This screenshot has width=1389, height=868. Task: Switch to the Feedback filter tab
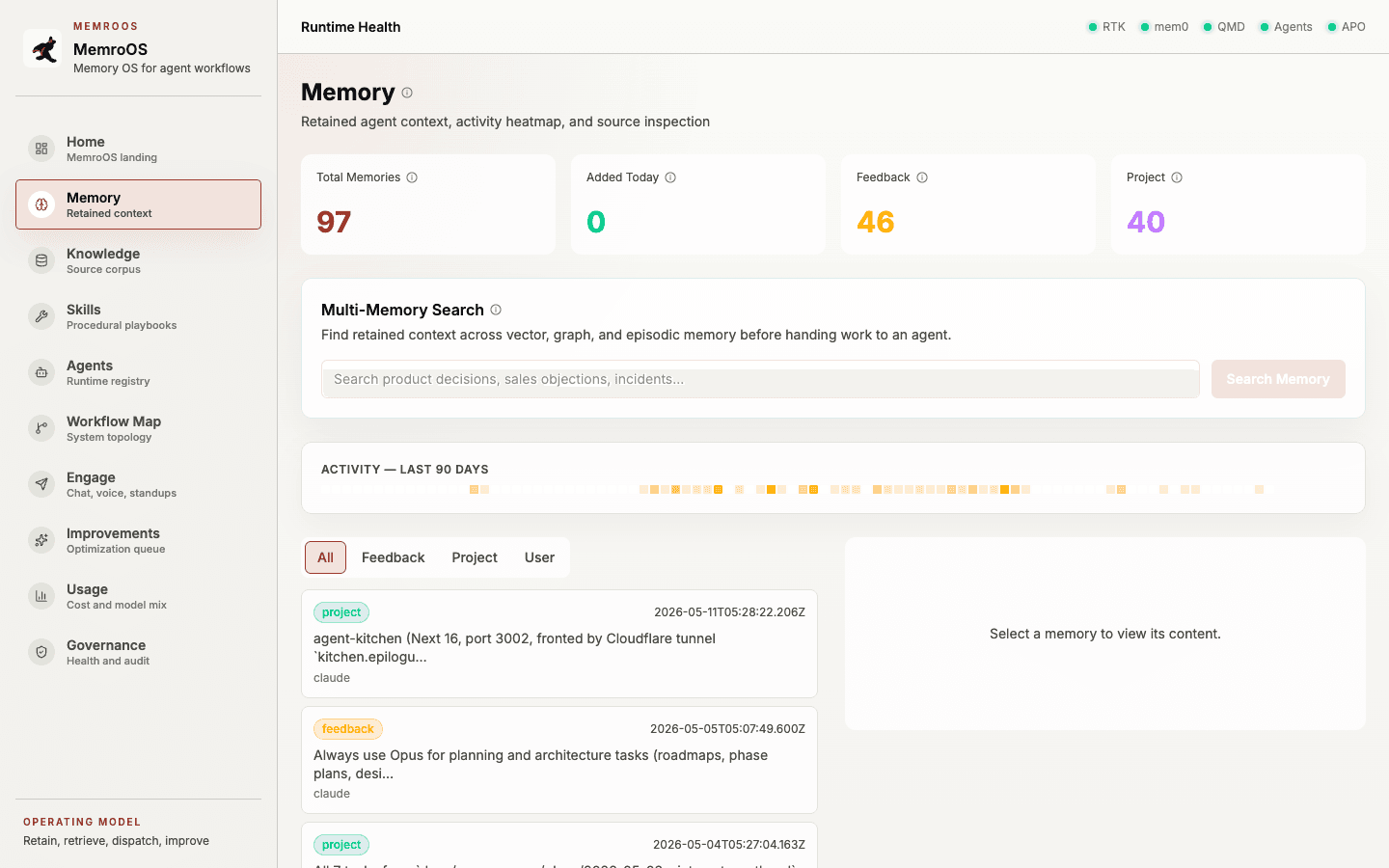[x=393, y=557]
